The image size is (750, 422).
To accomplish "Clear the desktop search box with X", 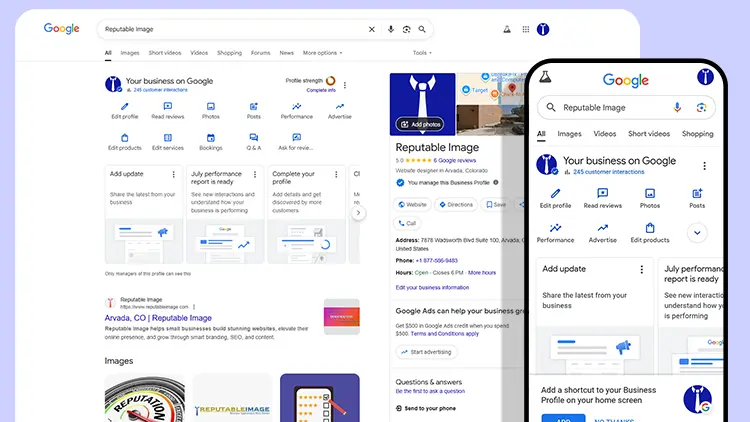I will tap(372, 29).
